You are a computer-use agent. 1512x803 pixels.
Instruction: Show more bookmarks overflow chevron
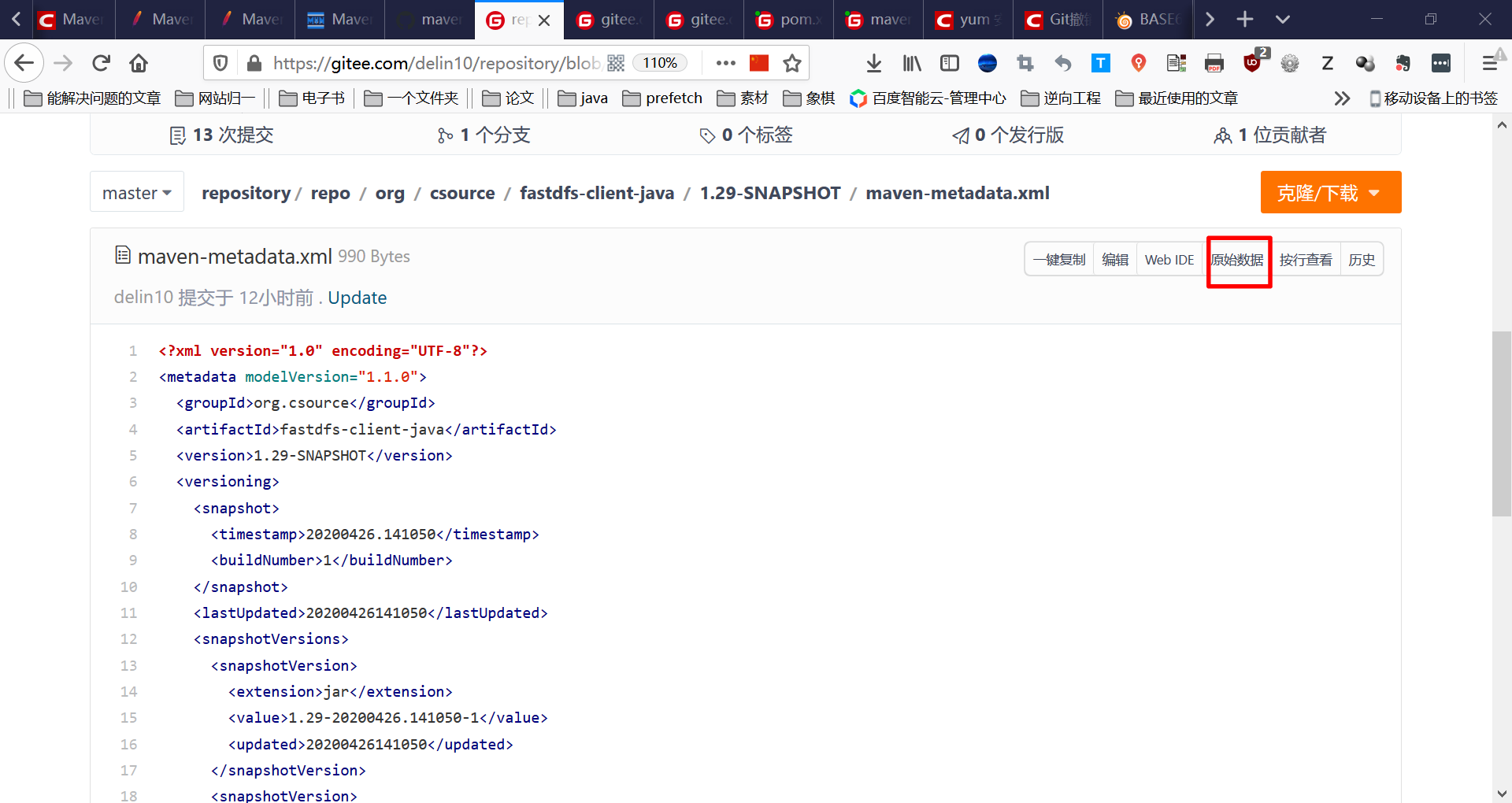(x=1342, y=98)
